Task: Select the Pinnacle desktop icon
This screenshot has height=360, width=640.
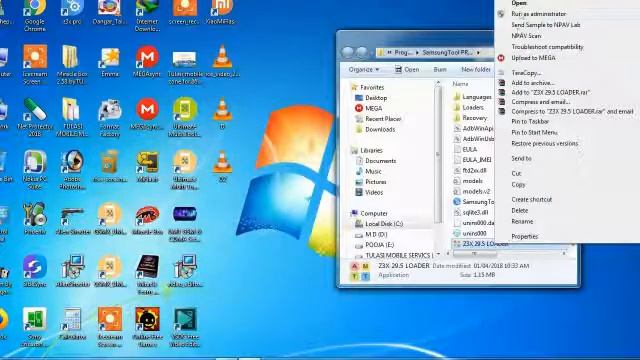Action: click(35, 219)
